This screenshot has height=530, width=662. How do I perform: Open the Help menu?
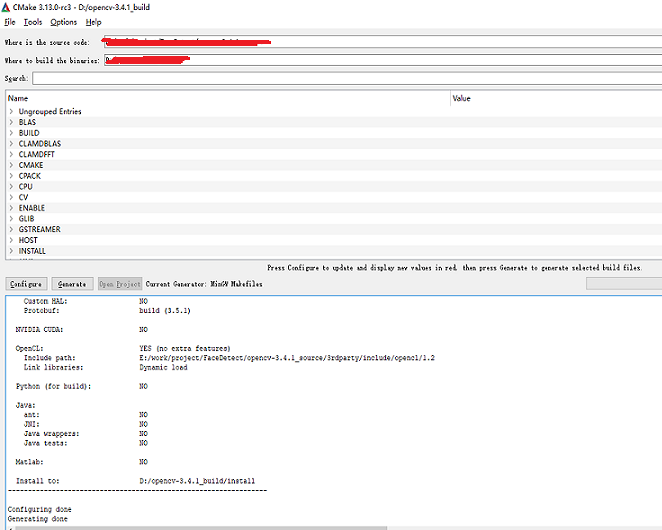[93, 22]
